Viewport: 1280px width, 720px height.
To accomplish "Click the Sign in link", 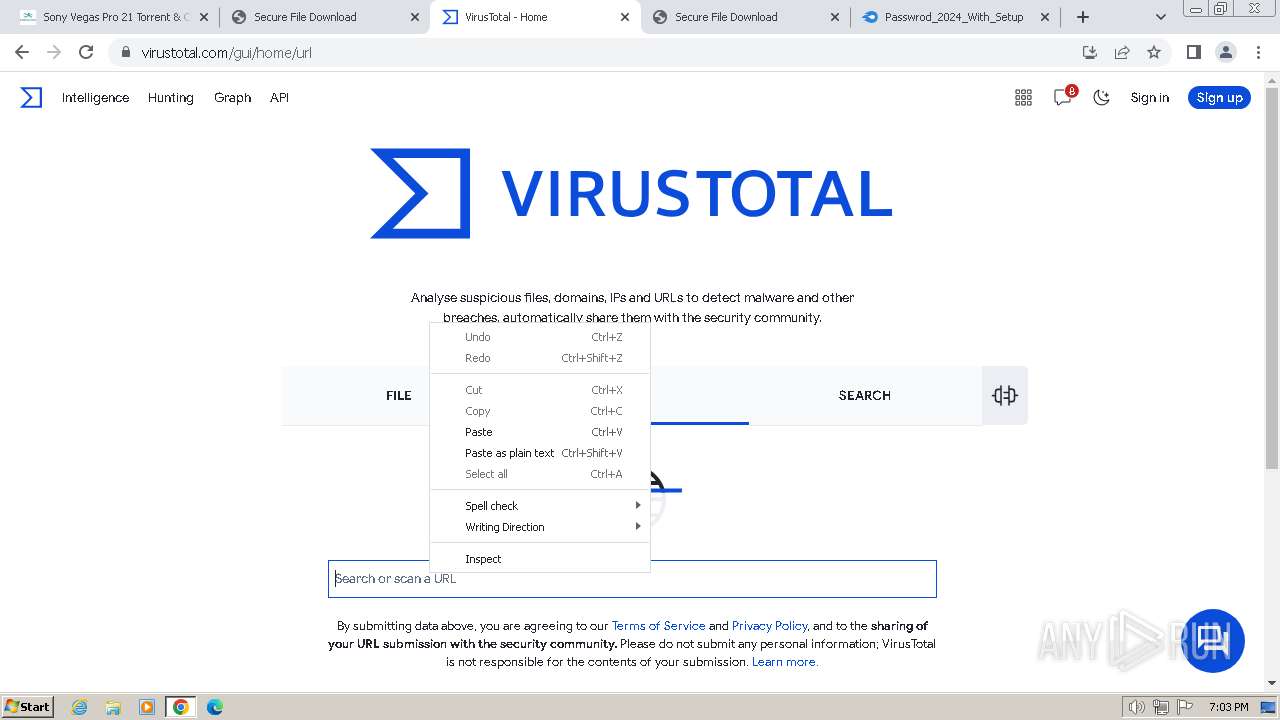I will click(1150, 97).
